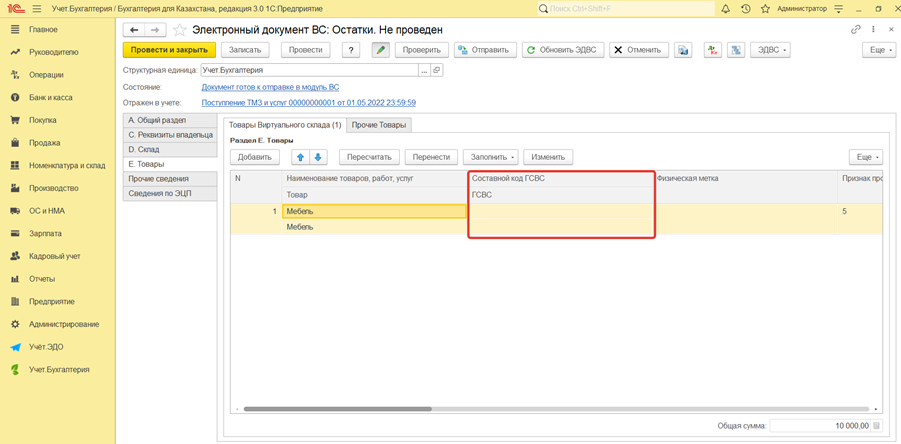Screen dimensions: 901x444
Task: Select the Мебель cell in first row
Action: click(374, 212)
